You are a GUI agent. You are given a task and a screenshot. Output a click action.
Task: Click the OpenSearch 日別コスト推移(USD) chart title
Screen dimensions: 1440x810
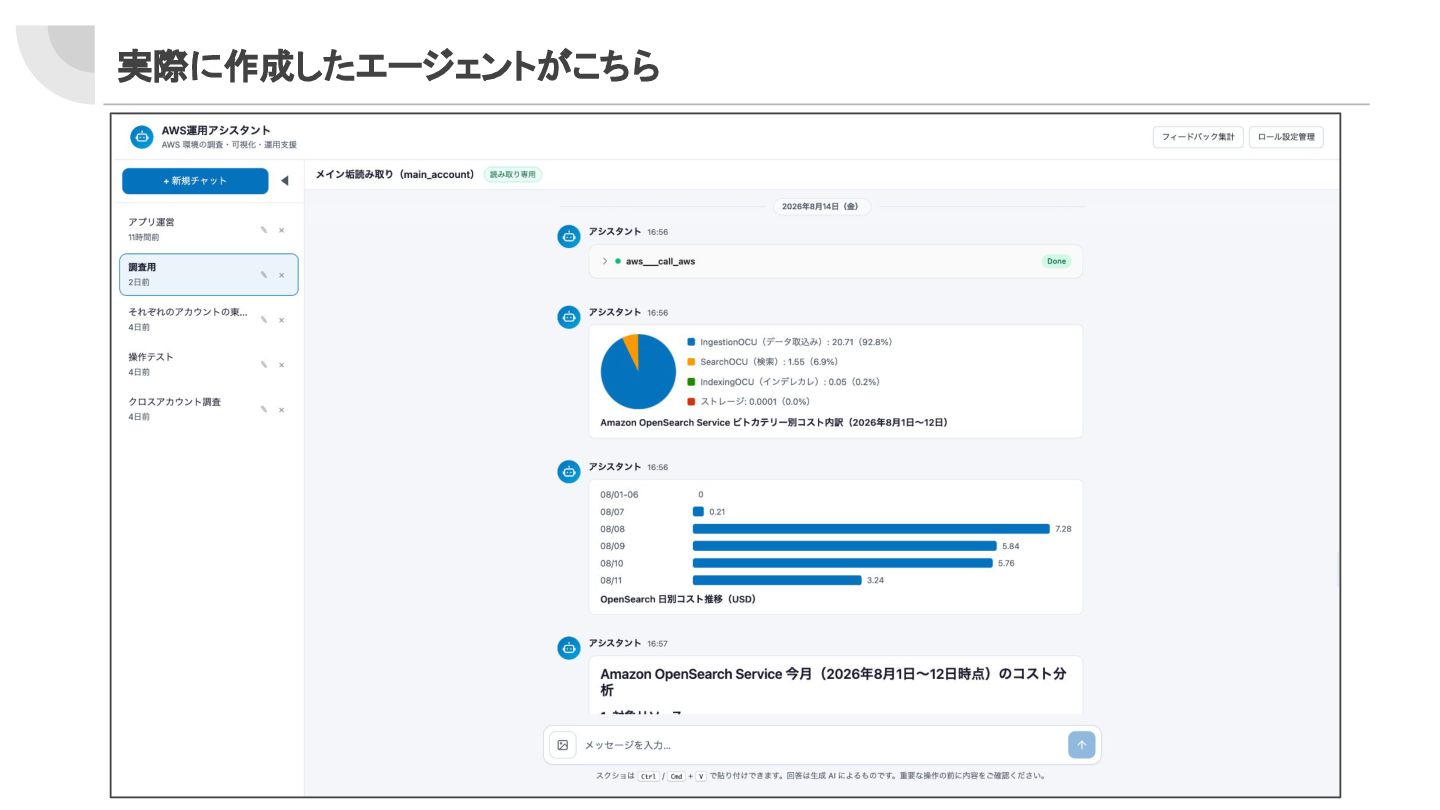pyautogui.click(x=678, y=600)
